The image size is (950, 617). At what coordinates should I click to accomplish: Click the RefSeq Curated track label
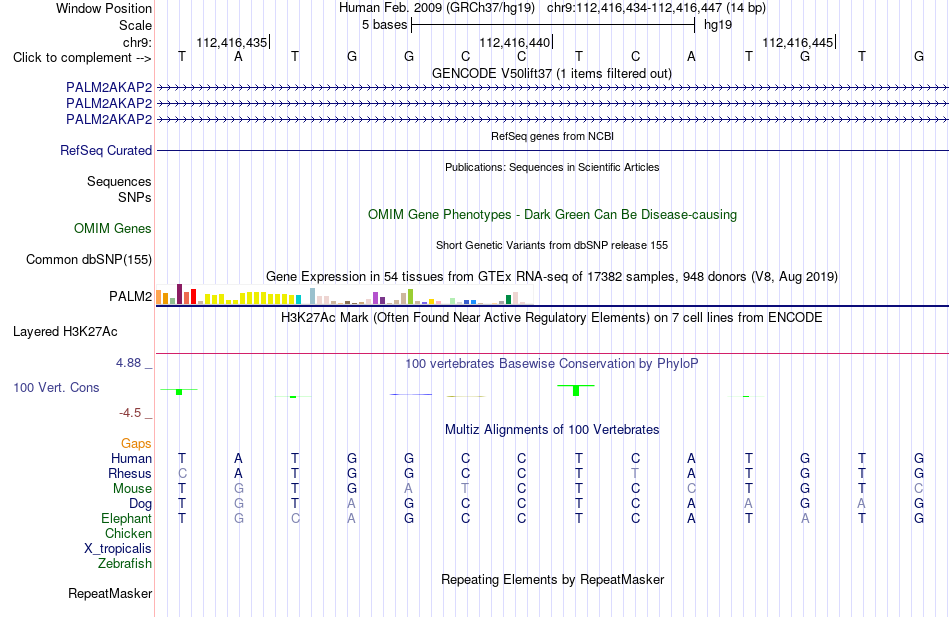(x=106, y=150)
